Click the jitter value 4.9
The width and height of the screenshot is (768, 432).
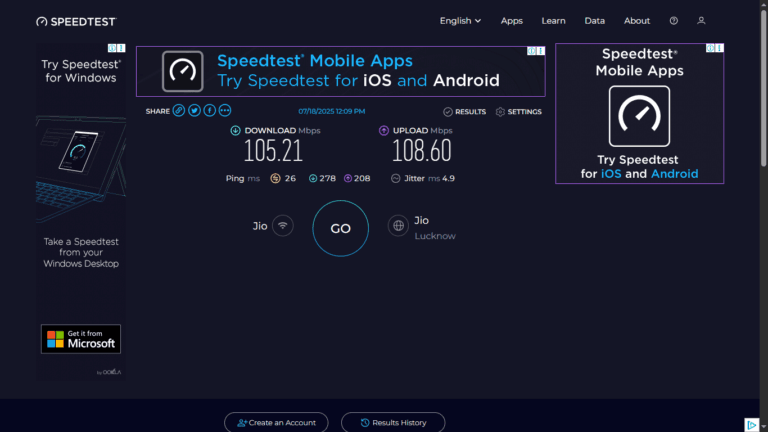click(448, 178)
